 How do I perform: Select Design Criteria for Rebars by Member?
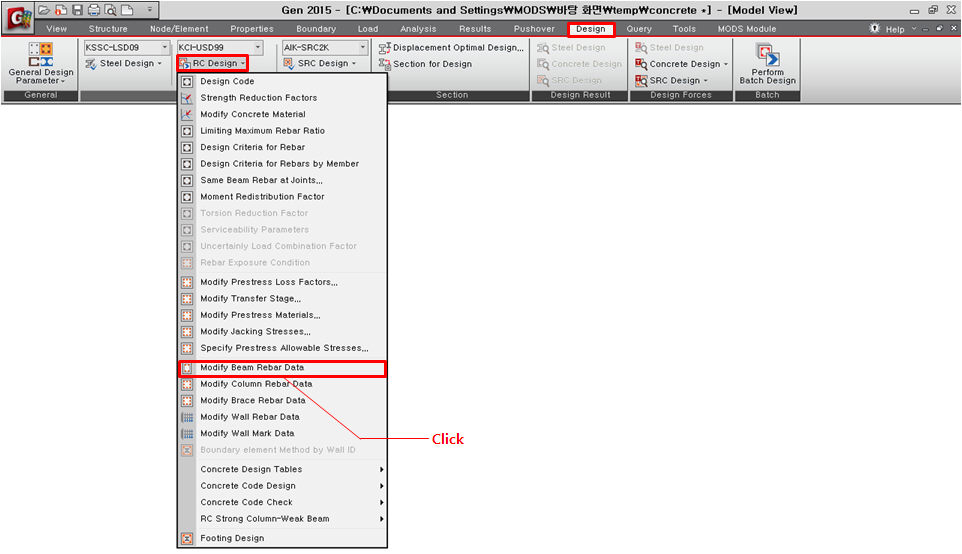click(282, 164)
